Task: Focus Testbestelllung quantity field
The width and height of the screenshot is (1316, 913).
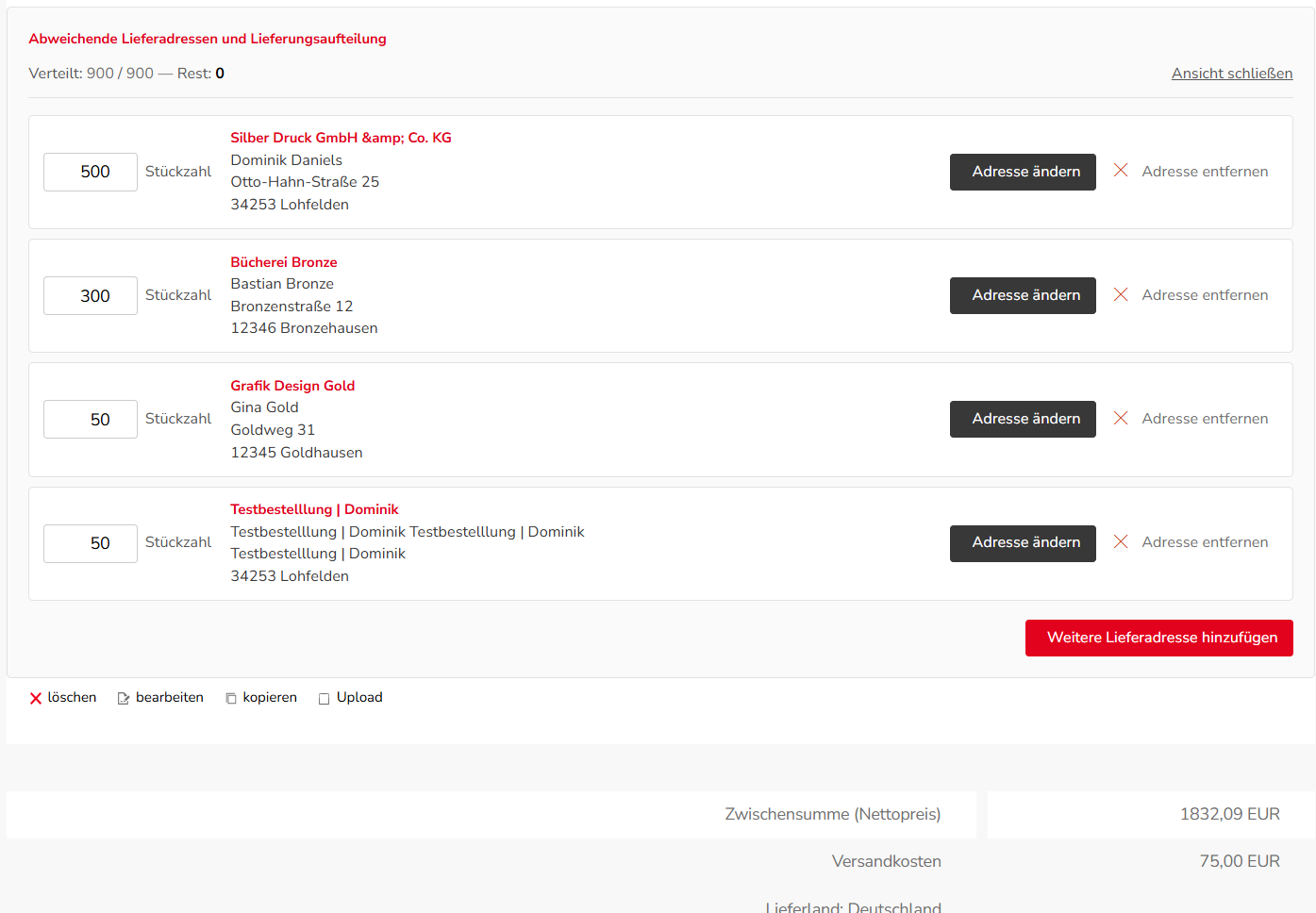Action: (x=91, y=543)
